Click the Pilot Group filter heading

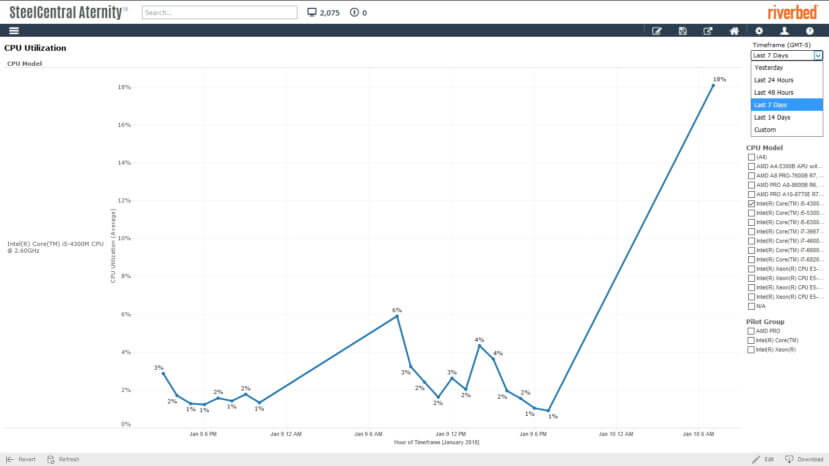[765, 322]
